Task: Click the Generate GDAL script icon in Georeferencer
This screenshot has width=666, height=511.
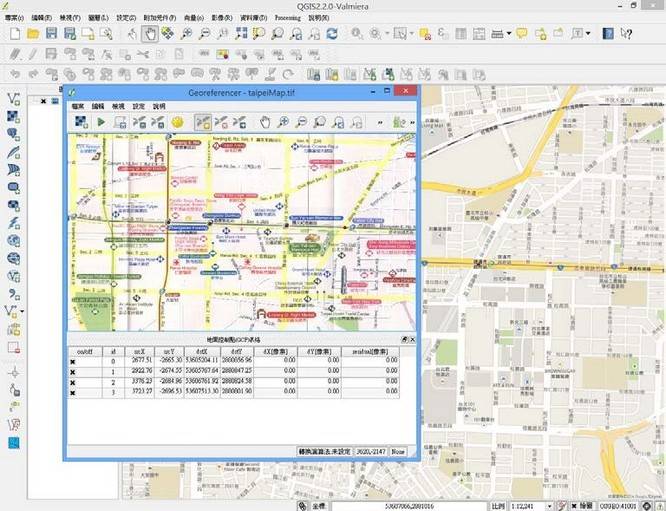Action: tap(120, 122)
